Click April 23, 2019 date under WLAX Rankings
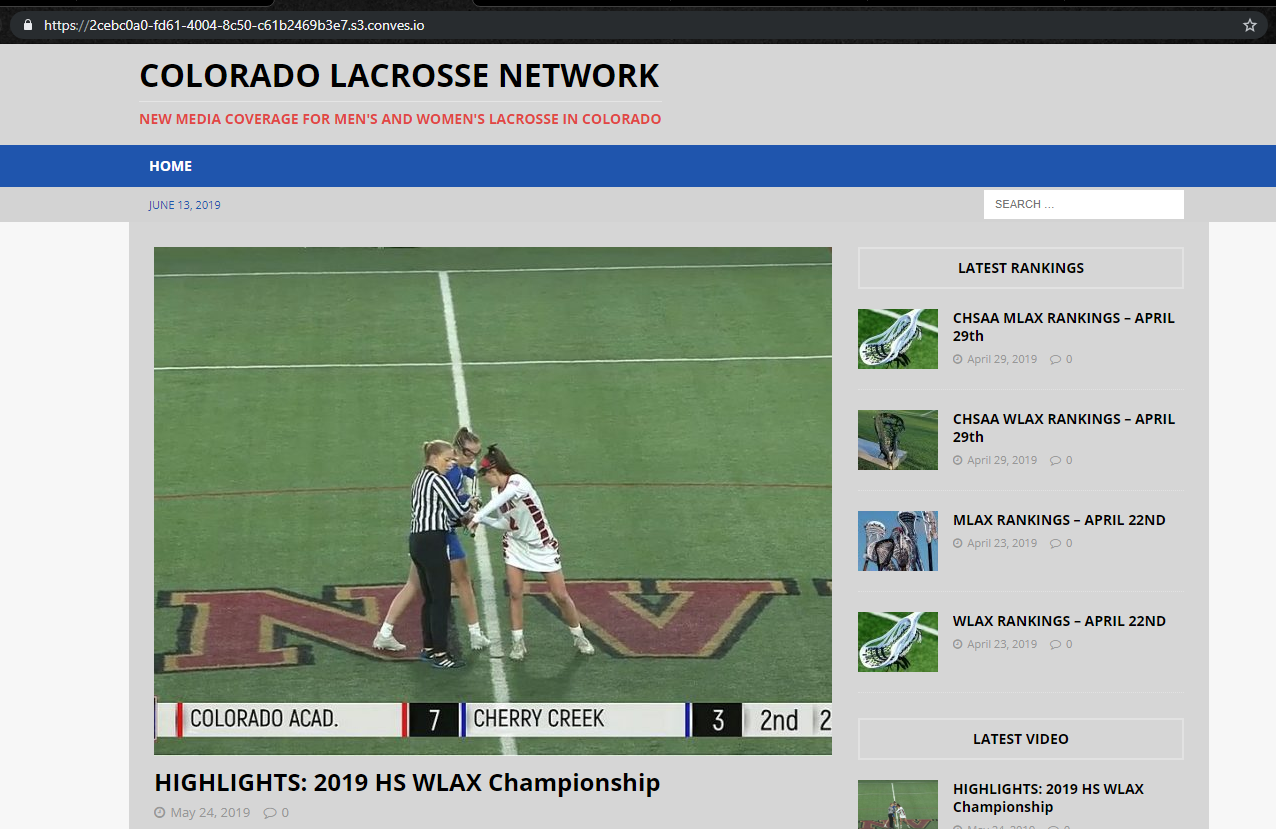Screen dimensions: 1276x829 point(1002,644)
